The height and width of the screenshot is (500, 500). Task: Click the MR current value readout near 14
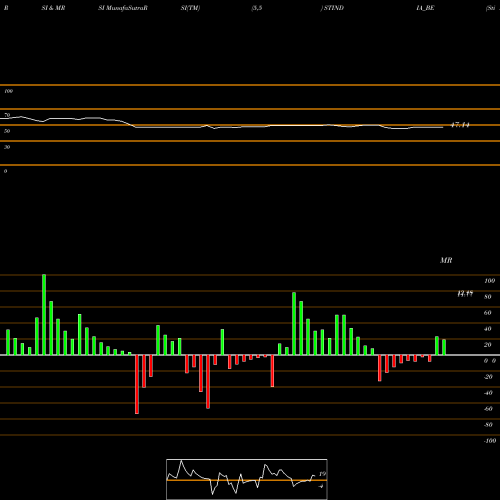pyautogui.click(x=465, y=294)
